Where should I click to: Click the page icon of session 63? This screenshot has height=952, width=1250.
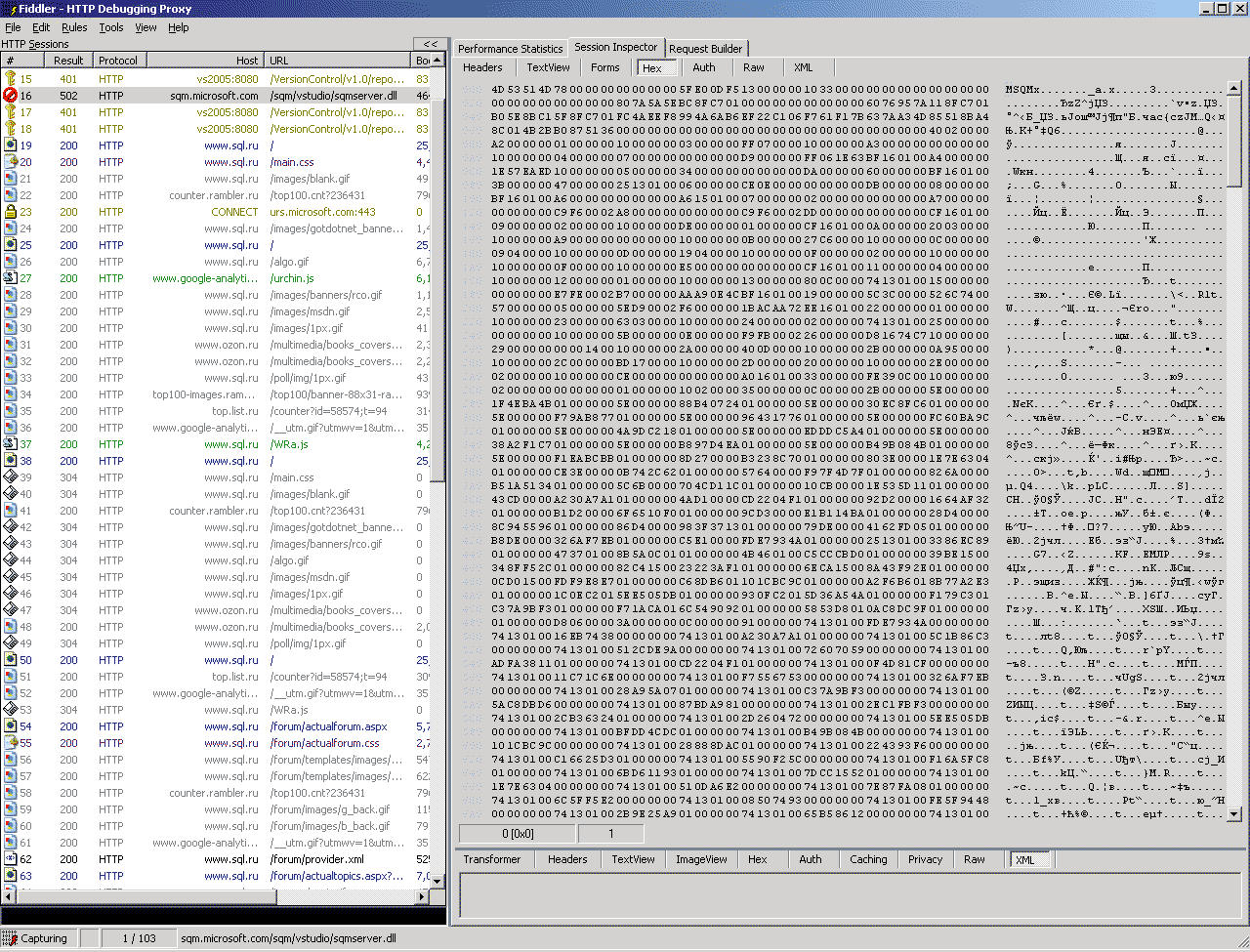(x=11, y=876)
